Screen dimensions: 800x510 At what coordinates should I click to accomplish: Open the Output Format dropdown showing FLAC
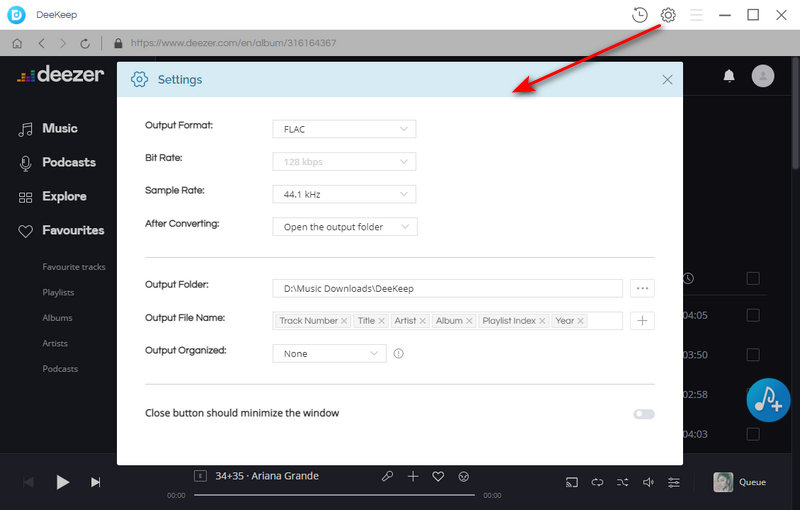tap(344, 129)
